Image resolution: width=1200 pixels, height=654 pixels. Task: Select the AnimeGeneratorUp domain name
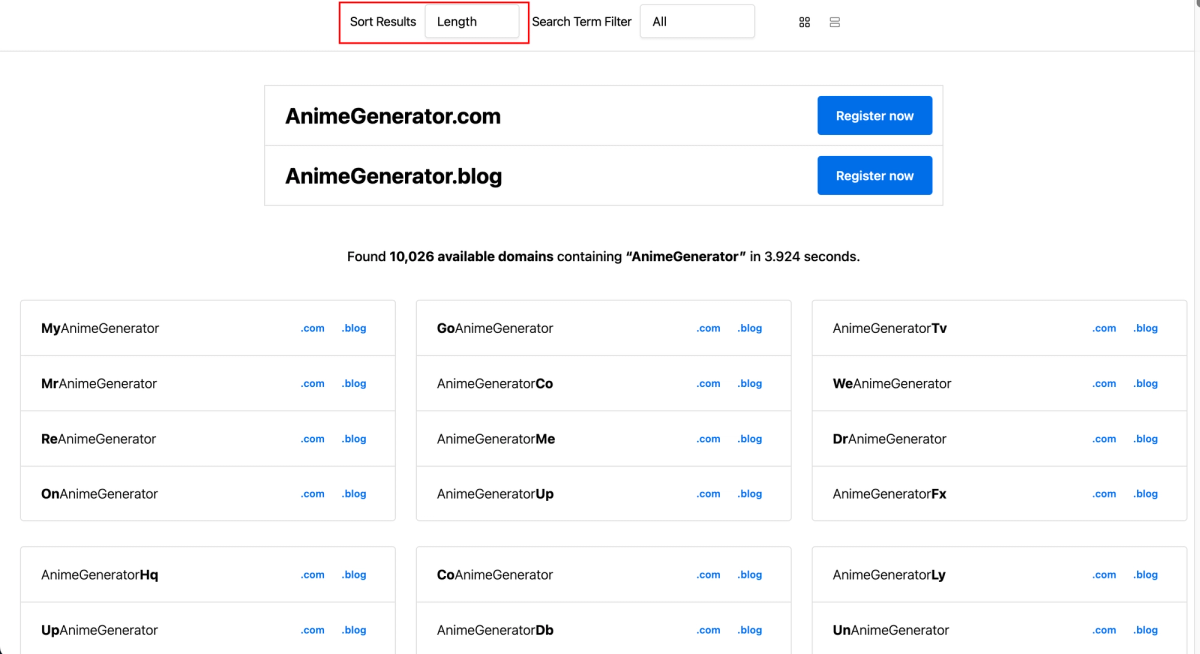pyautogui.click(x=495, y=494)
